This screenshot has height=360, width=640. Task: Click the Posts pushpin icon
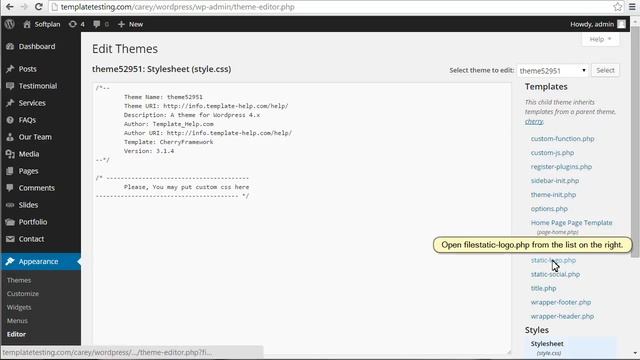pyautogui.click(x=10, y=69)
